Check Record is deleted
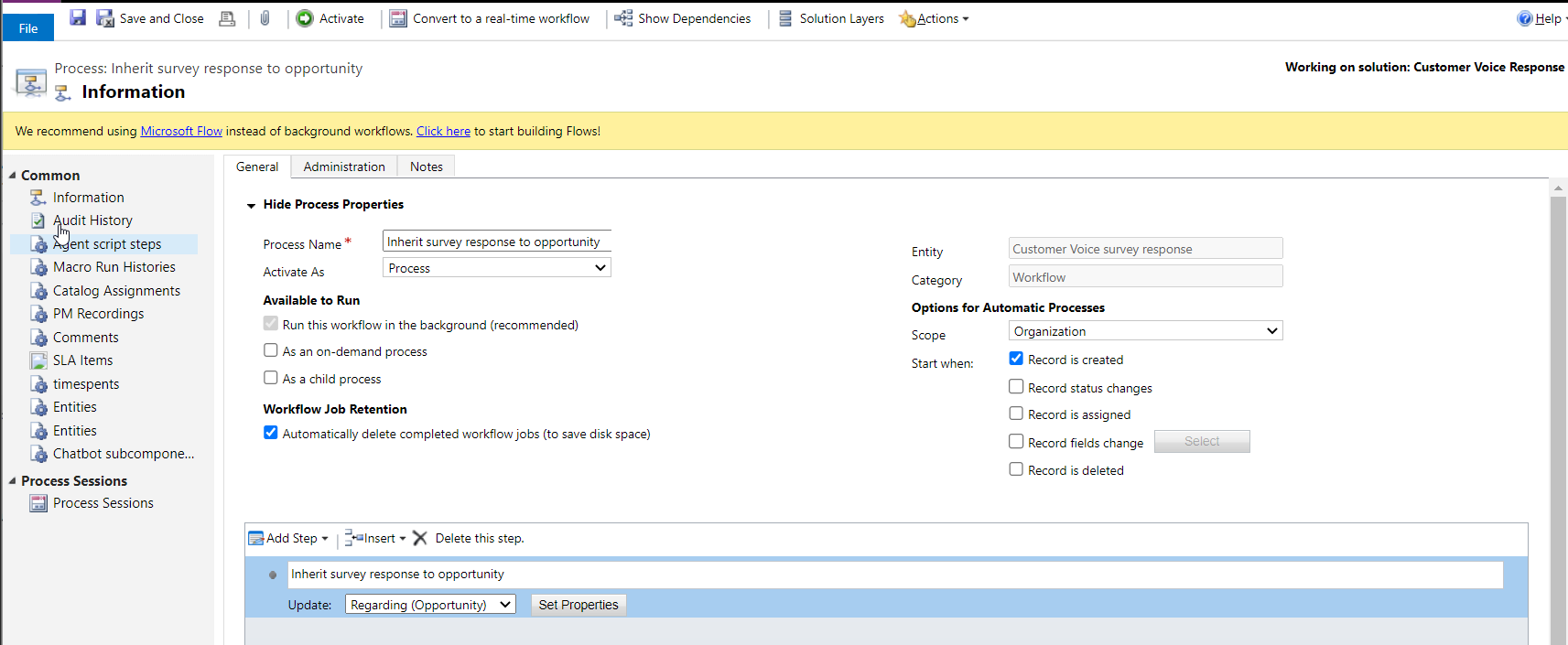The width and height of the screenshot is (1568, 645). point(1016,469)
